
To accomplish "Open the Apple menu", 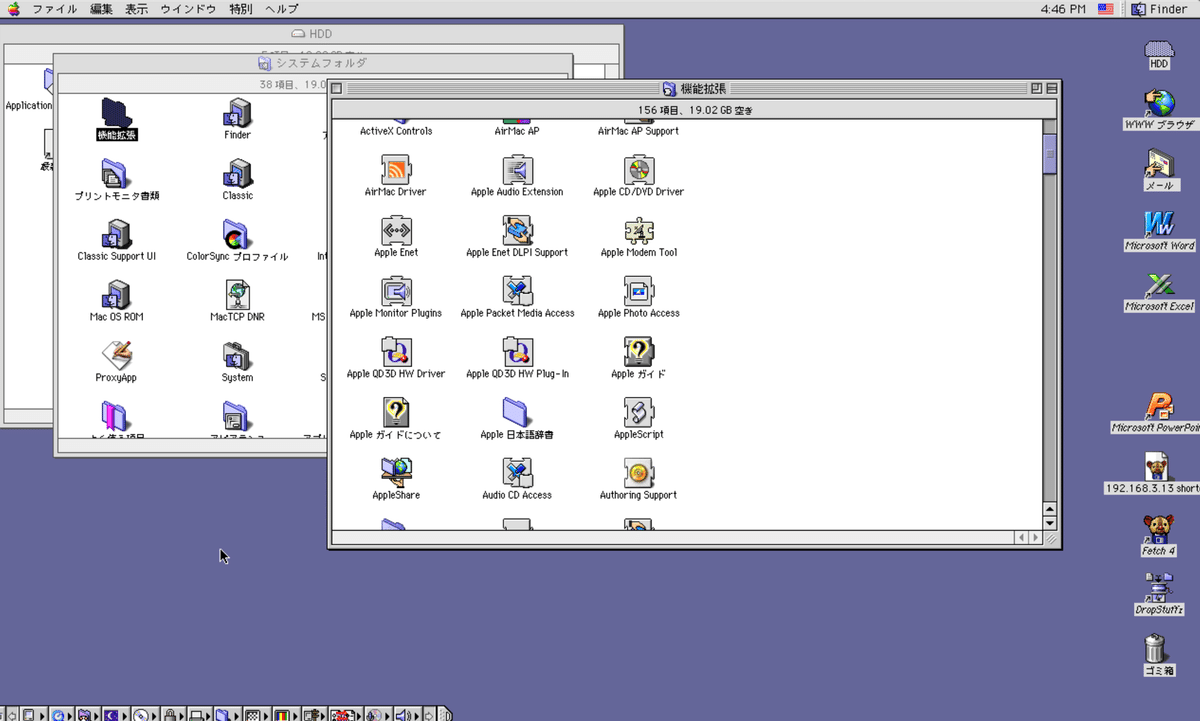I will click(x=14, y=9).
